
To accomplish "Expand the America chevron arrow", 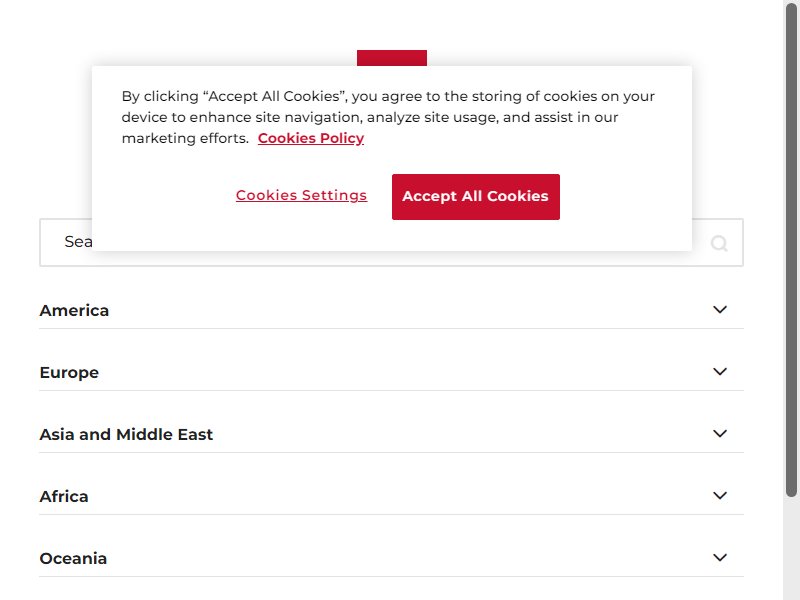I will tap(720, 310).
